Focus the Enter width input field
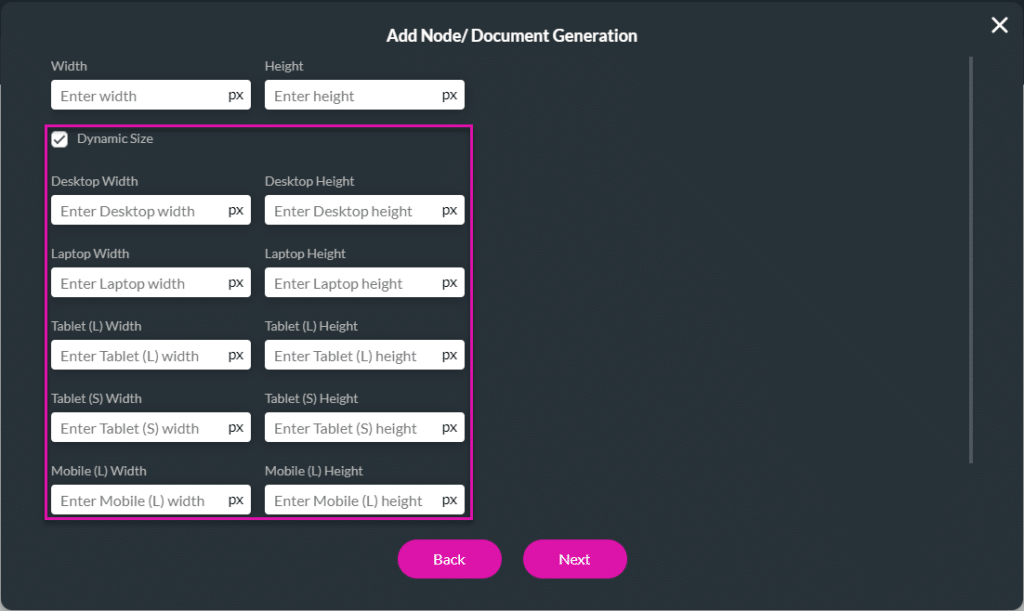 [138, 96]
